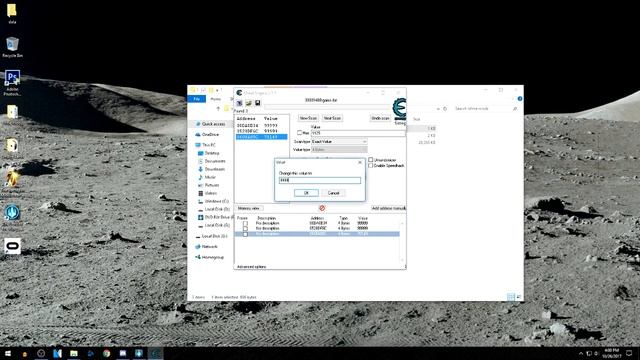Image resolution: width=640 pixels, height=360 pixels.
Task: Confirm the value change with OK
Action: [x=306, y=193]
